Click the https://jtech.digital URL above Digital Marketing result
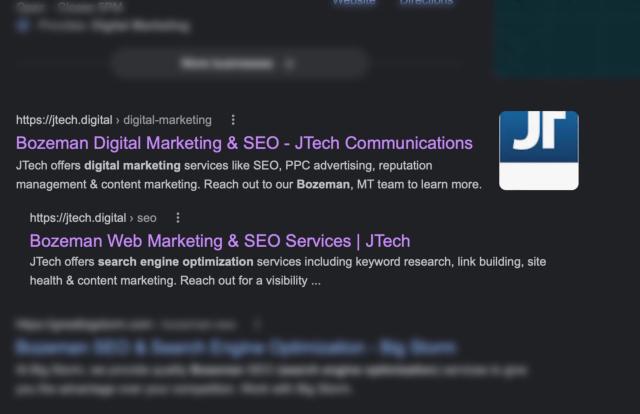 coord(64,120)
